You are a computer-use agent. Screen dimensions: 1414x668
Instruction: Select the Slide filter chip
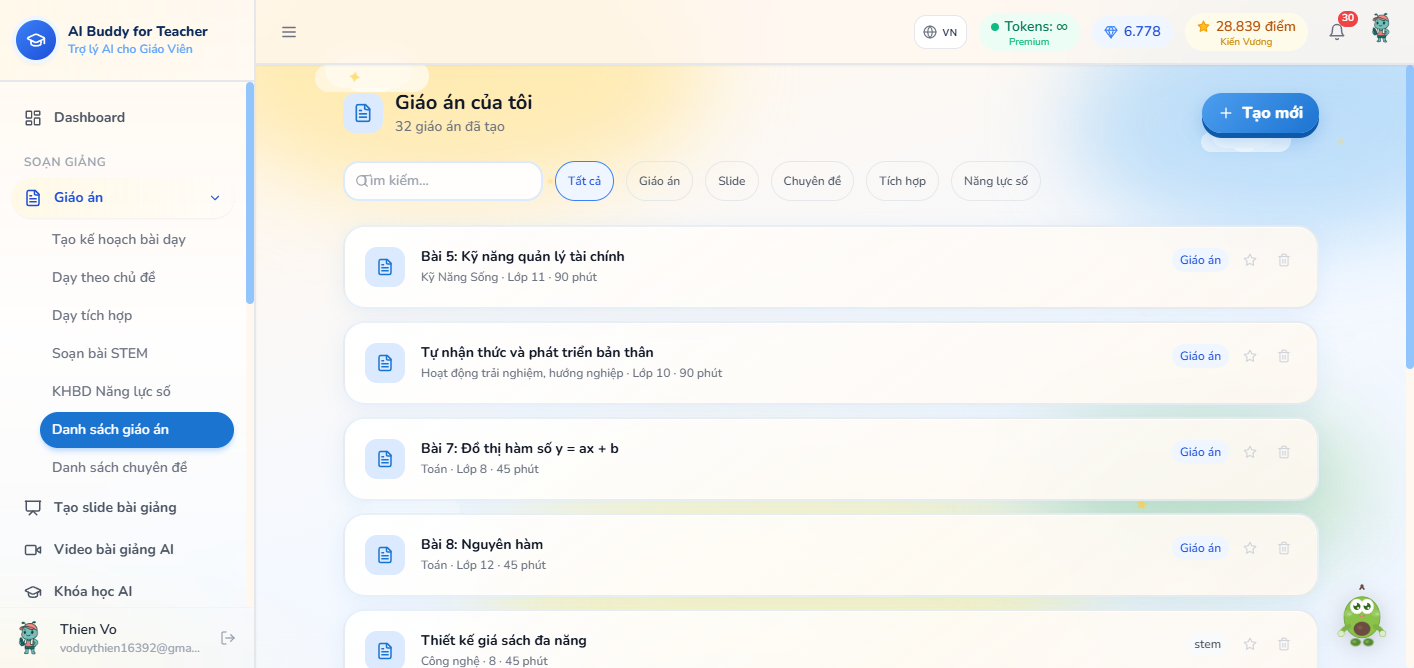[732, 181]
